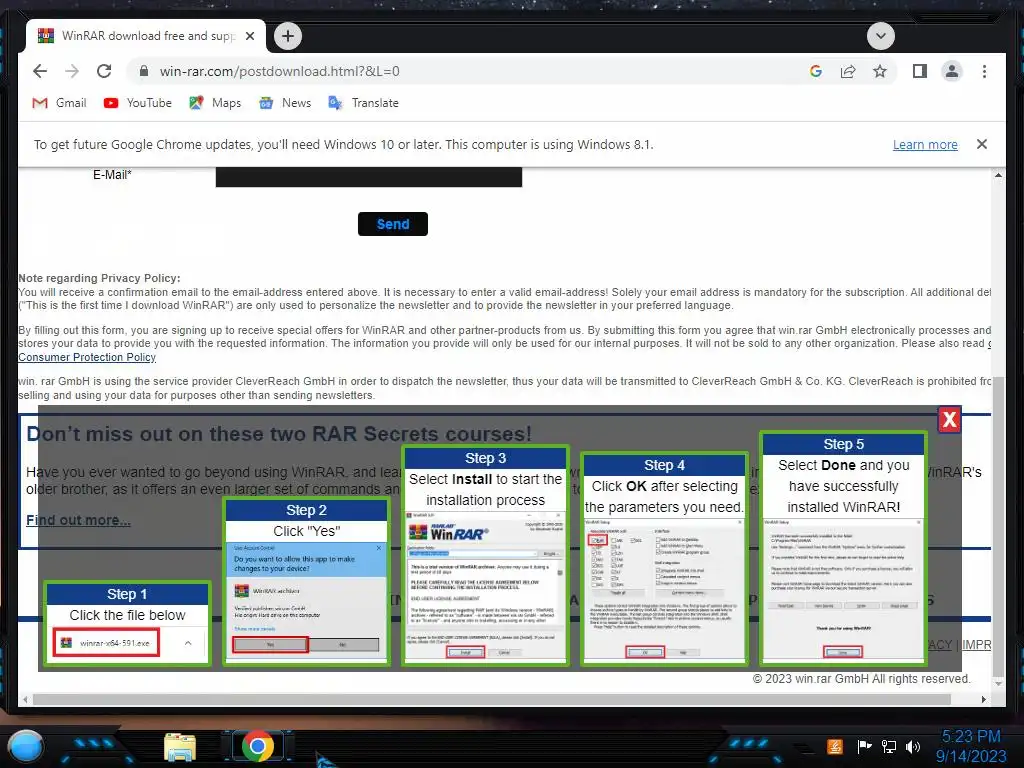Click into the E-Mail input field

click(369, 176)
